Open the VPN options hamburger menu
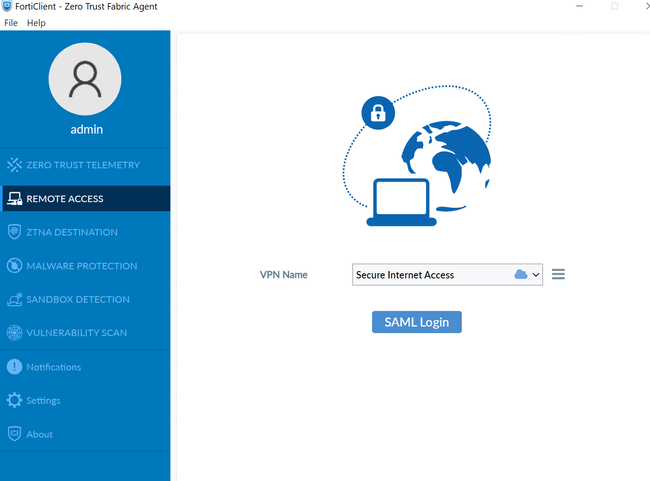Screen dimensions: 650x481 click(558, 274)
